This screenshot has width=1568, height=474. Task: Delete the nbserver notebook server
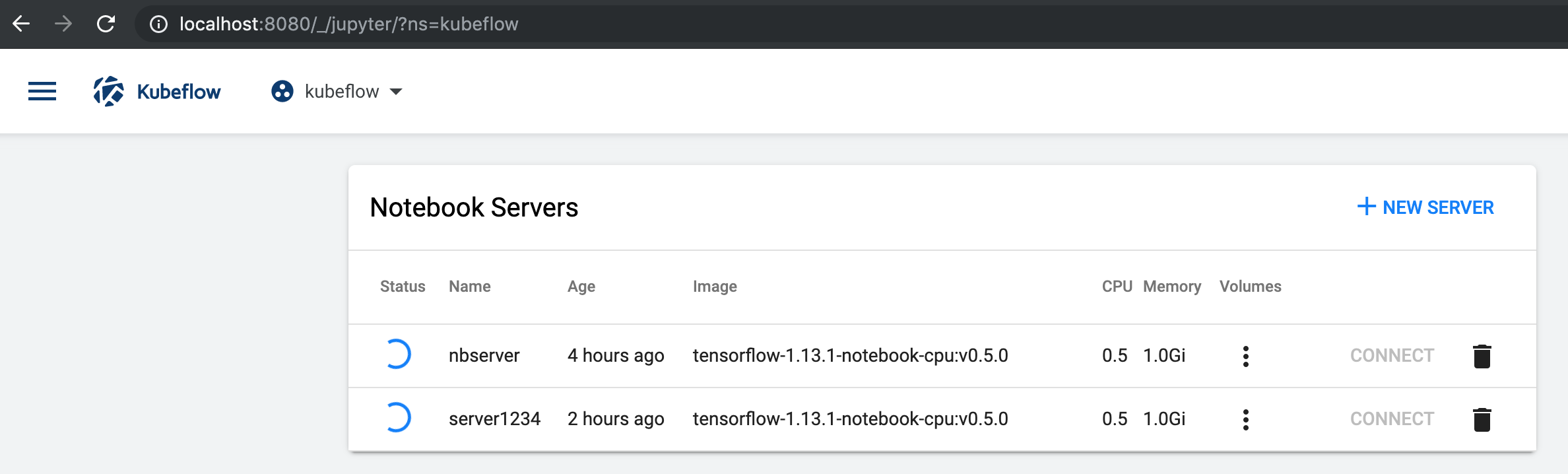coord(1482,355)
